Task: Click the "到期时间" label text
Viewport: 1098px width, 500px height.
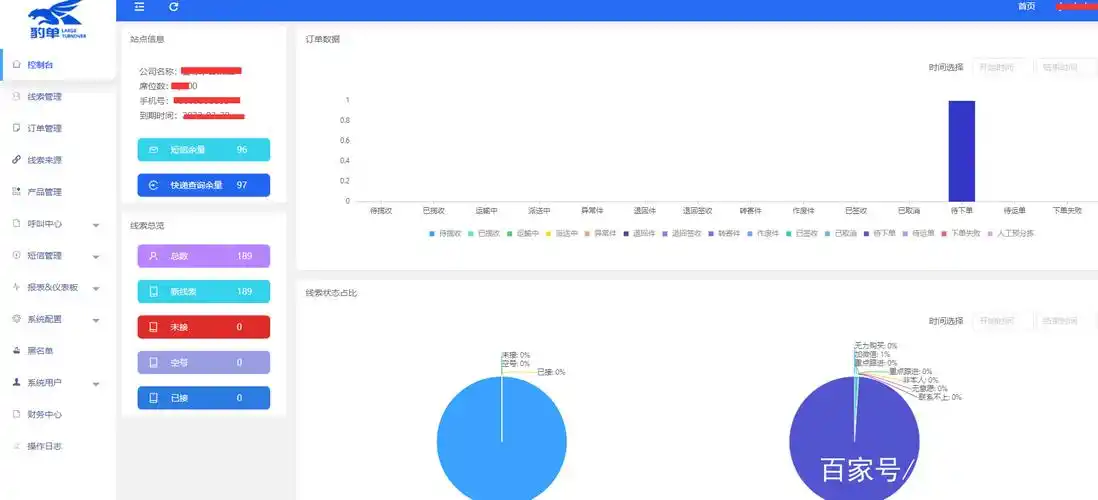Action: coord(157,115)
